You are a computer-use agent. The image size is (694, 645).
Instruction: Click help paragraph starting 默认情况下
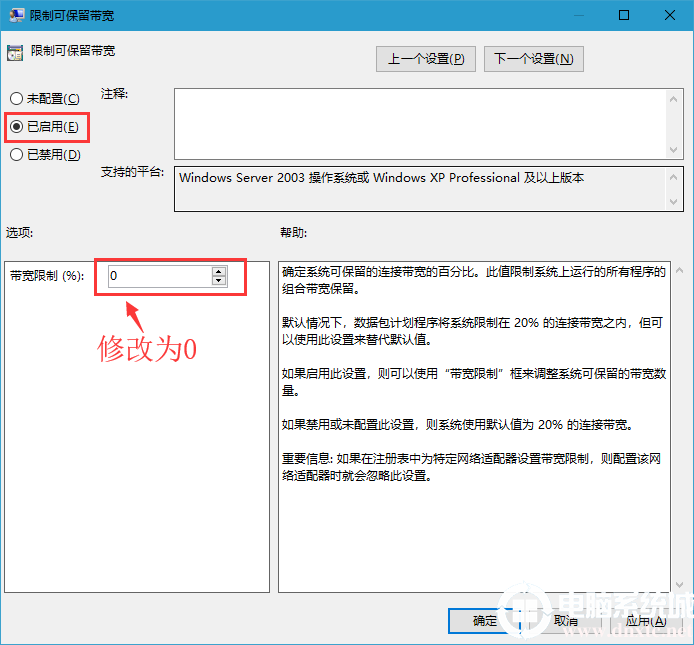(x=472, y=331)
